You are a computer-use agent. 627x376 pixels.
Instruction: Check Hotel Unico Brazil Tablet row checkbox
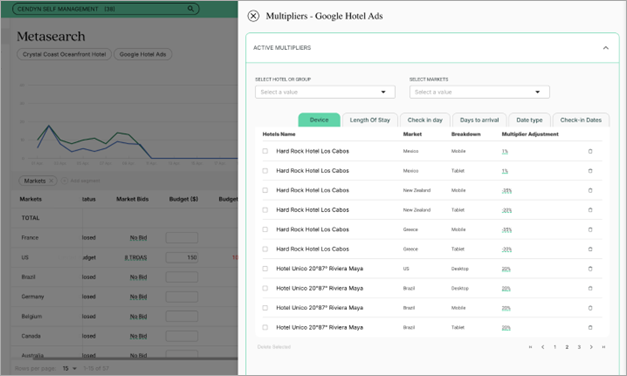(265, 328)
